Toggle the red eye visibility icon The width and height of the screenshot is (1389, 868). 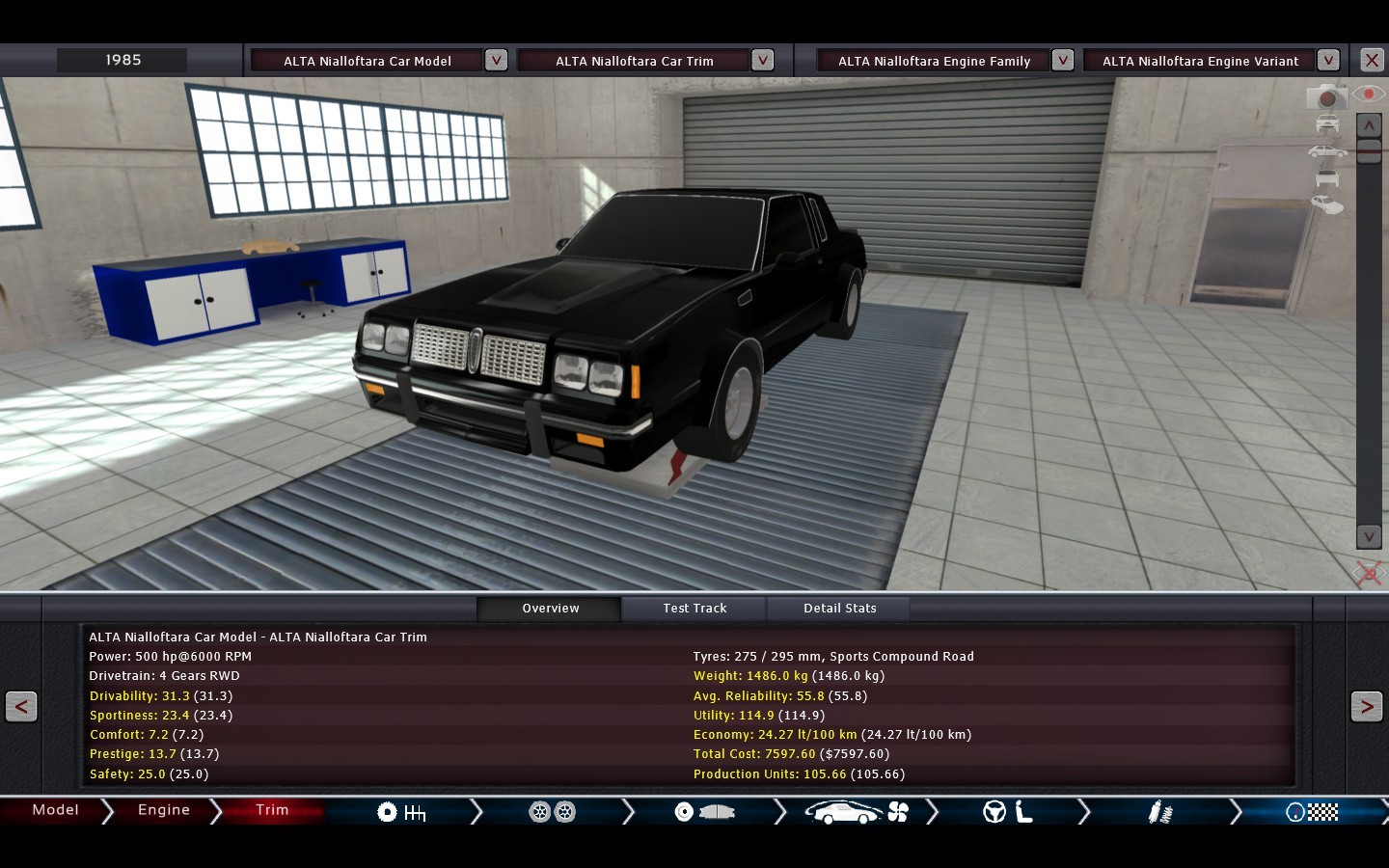pyautogui.click(x=1368, y=95)
